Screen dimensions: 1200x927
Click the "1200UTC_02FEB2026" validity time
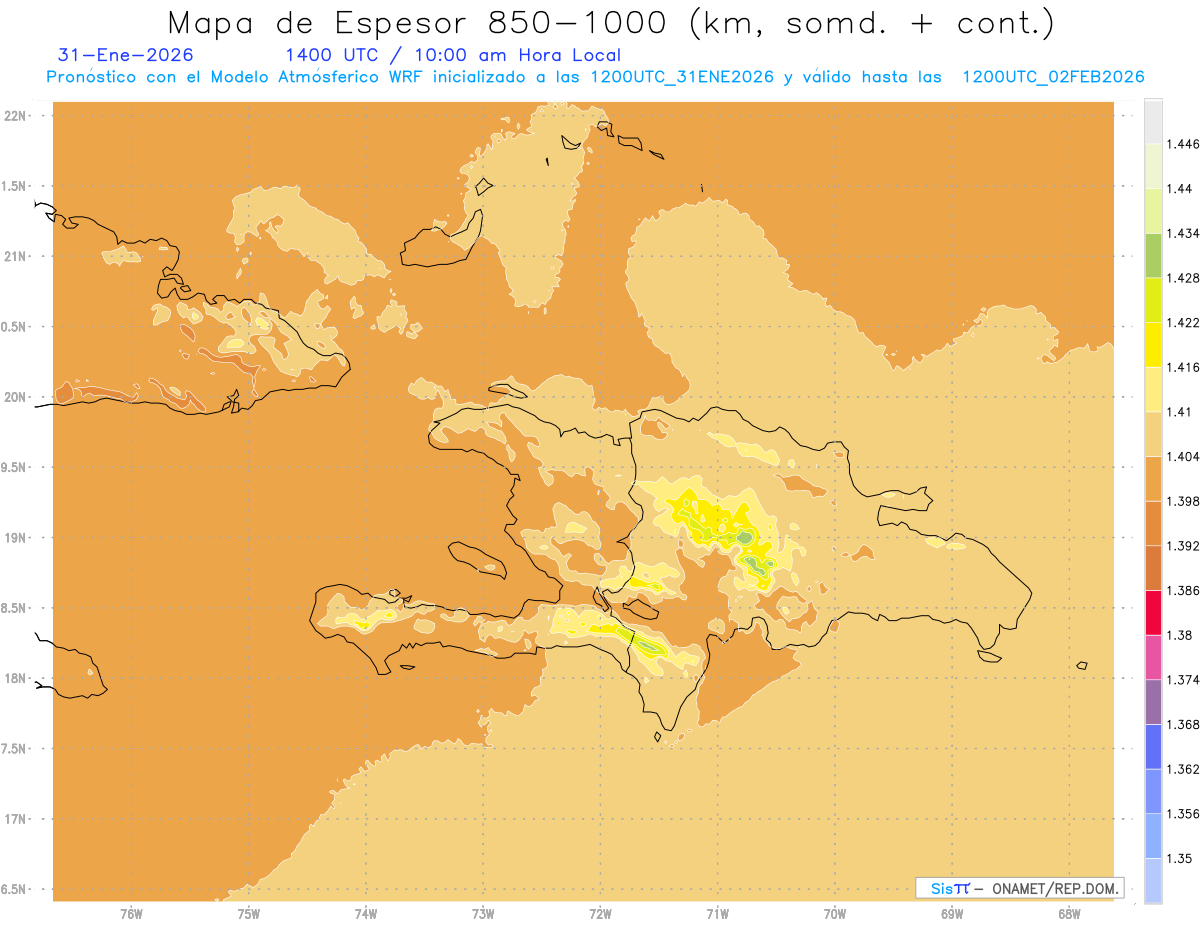pos(1053,77)
